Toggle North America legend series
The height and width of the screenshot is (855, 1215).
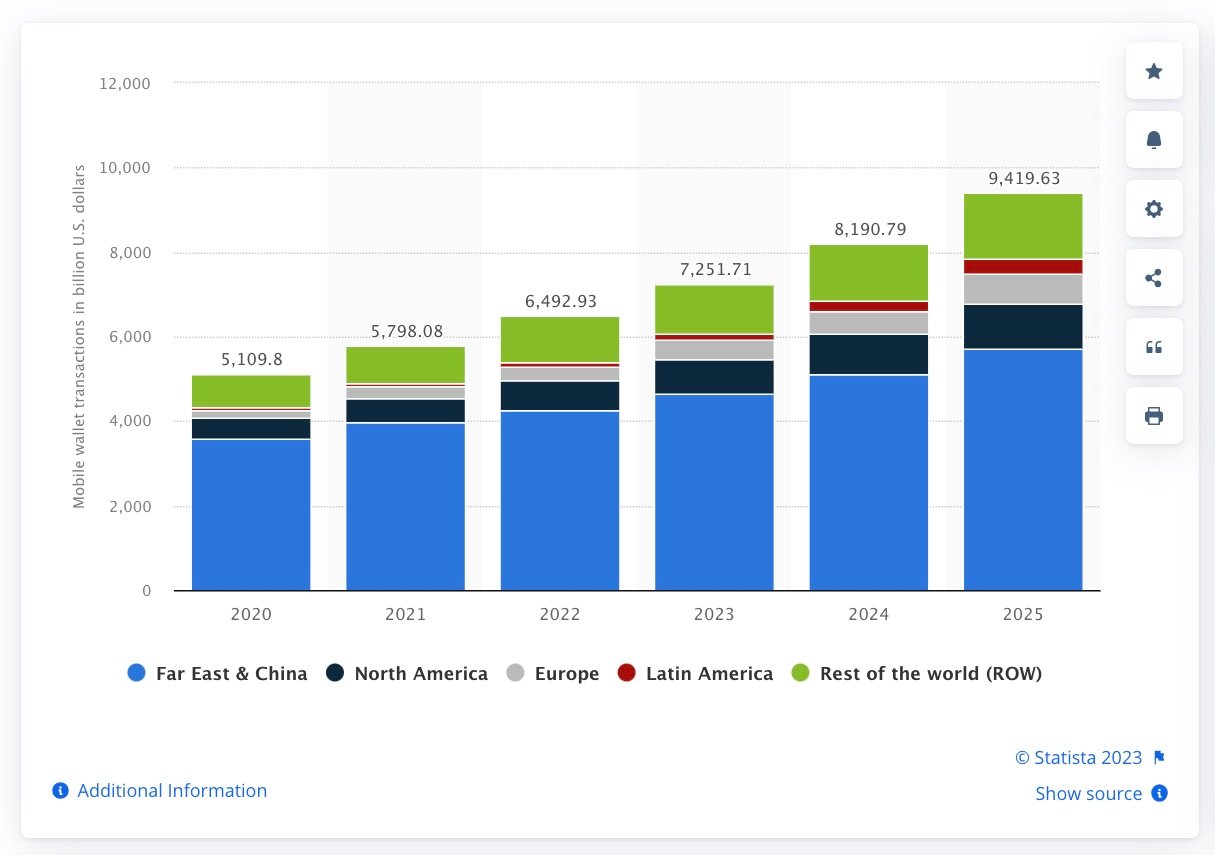coord(407,674)
